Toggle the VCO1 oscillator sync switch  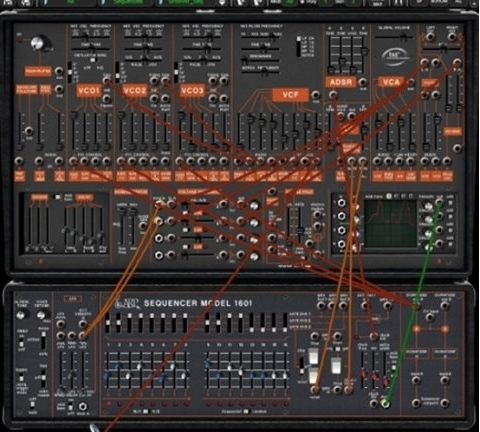tap(94, 60)
